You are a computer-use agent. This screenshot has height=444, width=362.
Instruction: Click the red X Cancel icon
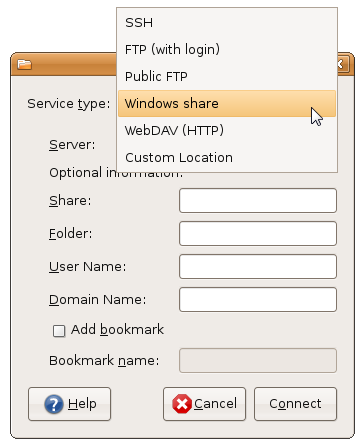[x=182, y=404]
